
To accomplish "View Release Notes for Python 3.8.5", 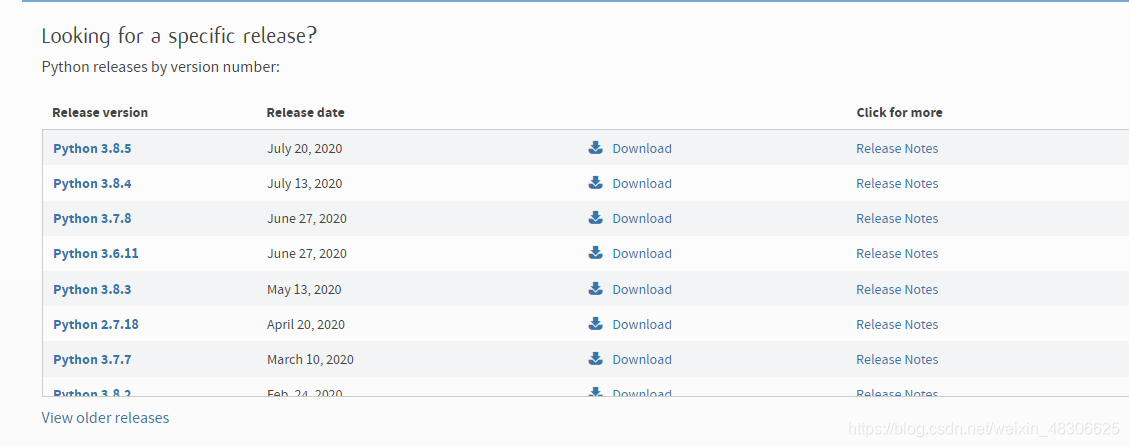I will click(897, 148).
